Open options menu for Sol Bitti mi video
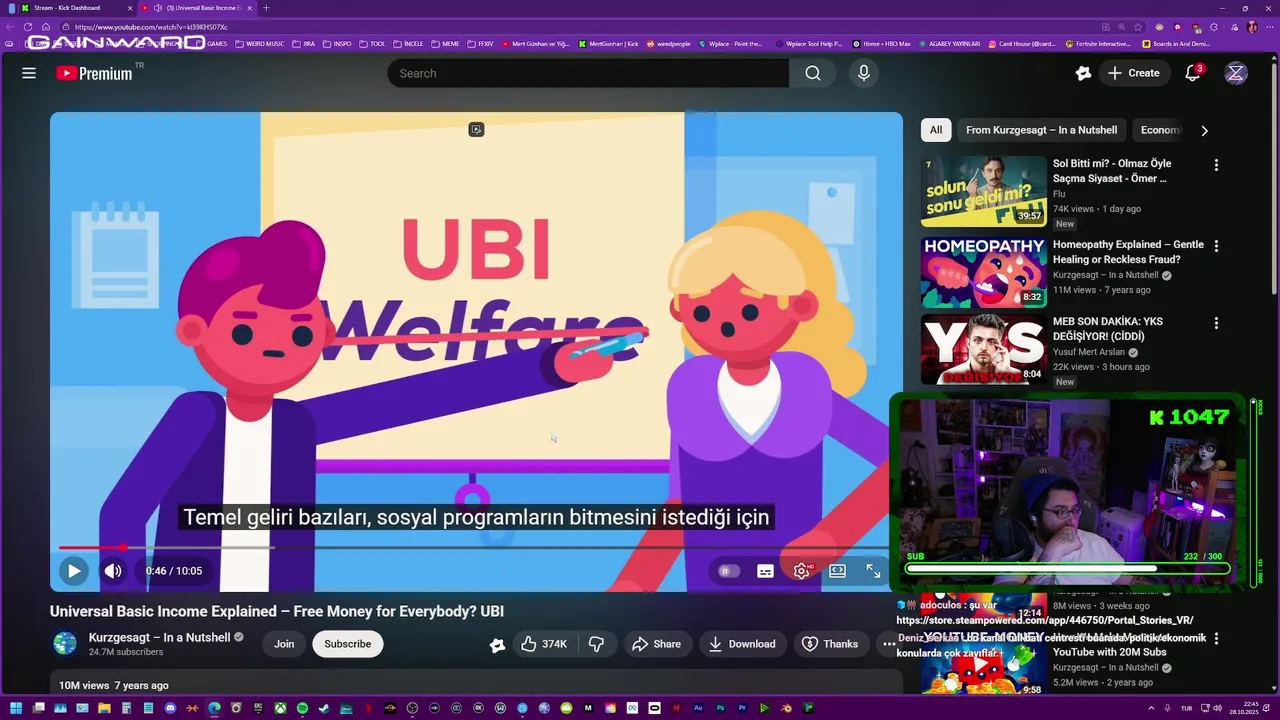The image size is (1280, 720). click(x=1216, y=165)
